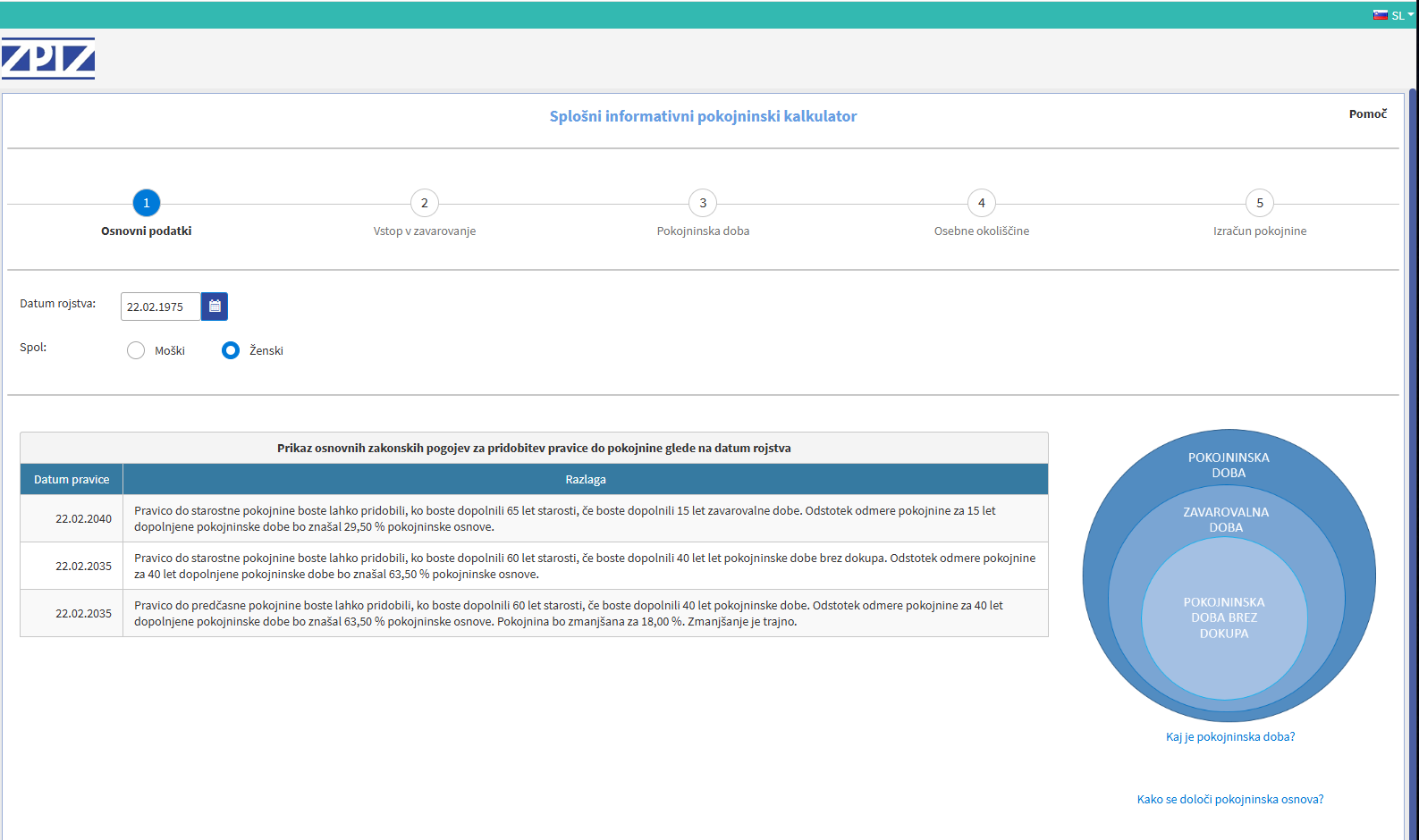The image size is (1419, 840).
Task: Open the SL language dropdown
Action: (1400, 15)
